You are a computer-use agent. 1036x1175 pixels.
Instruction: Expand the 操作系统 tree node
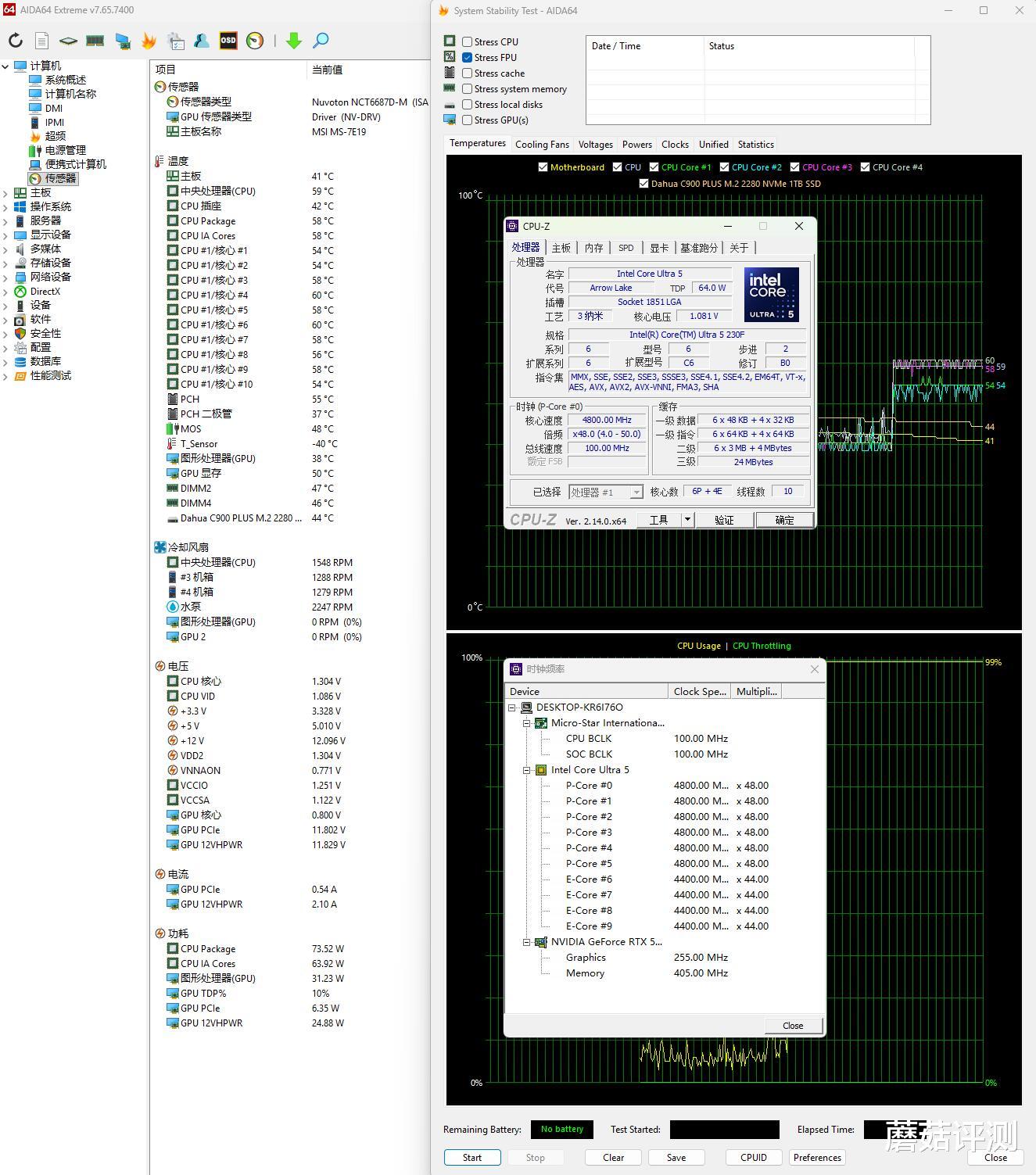point(5,207)
